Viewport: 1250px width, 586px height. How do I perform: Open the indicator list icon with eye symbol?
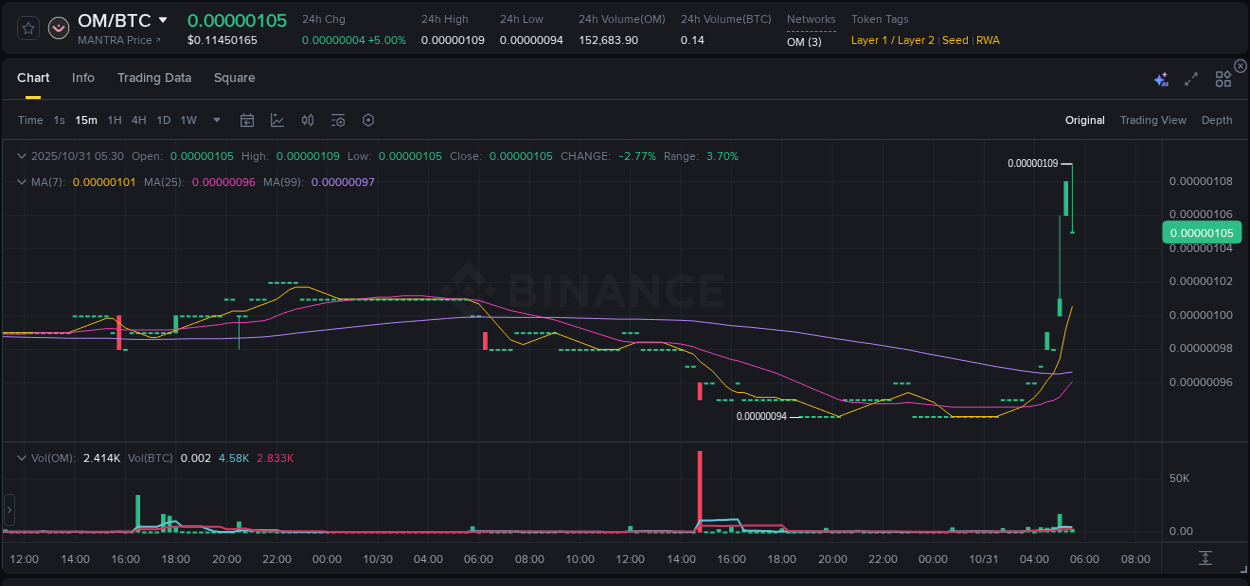point(337,120)
